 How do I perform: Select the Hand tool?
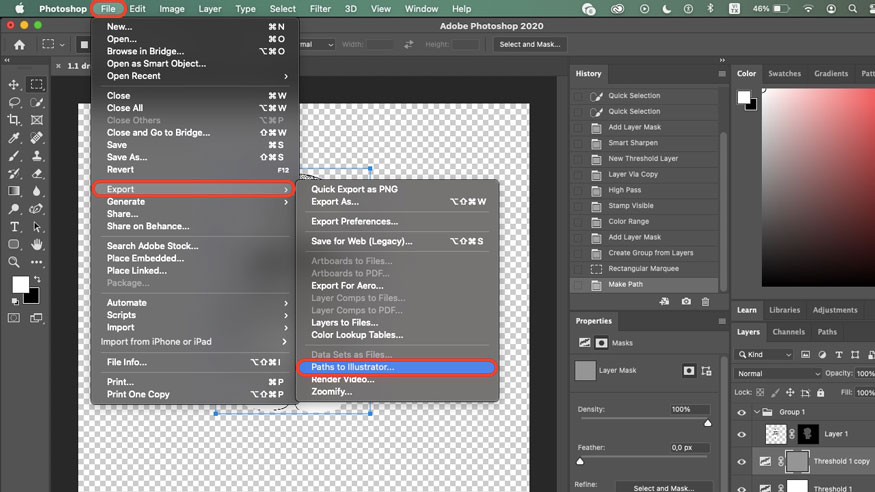click(37, 244)
